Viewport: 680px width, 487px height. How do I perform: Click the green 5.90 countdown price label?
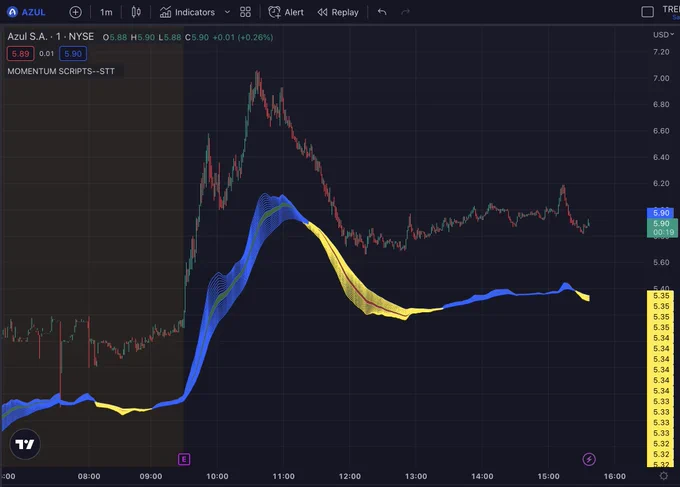662,228
